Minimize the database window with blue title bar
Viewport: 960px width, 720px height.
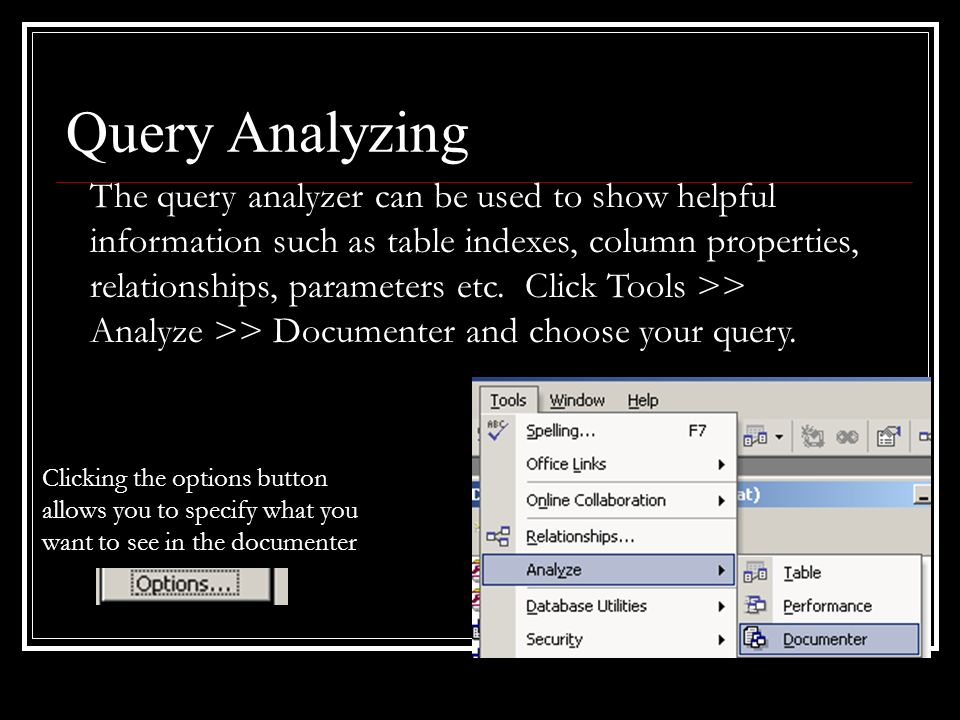coord(922,495)
